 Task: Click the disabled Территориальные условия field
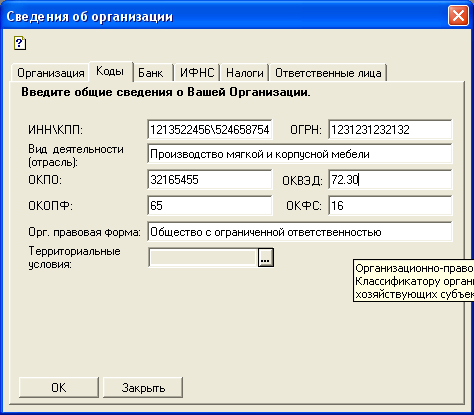203,257
